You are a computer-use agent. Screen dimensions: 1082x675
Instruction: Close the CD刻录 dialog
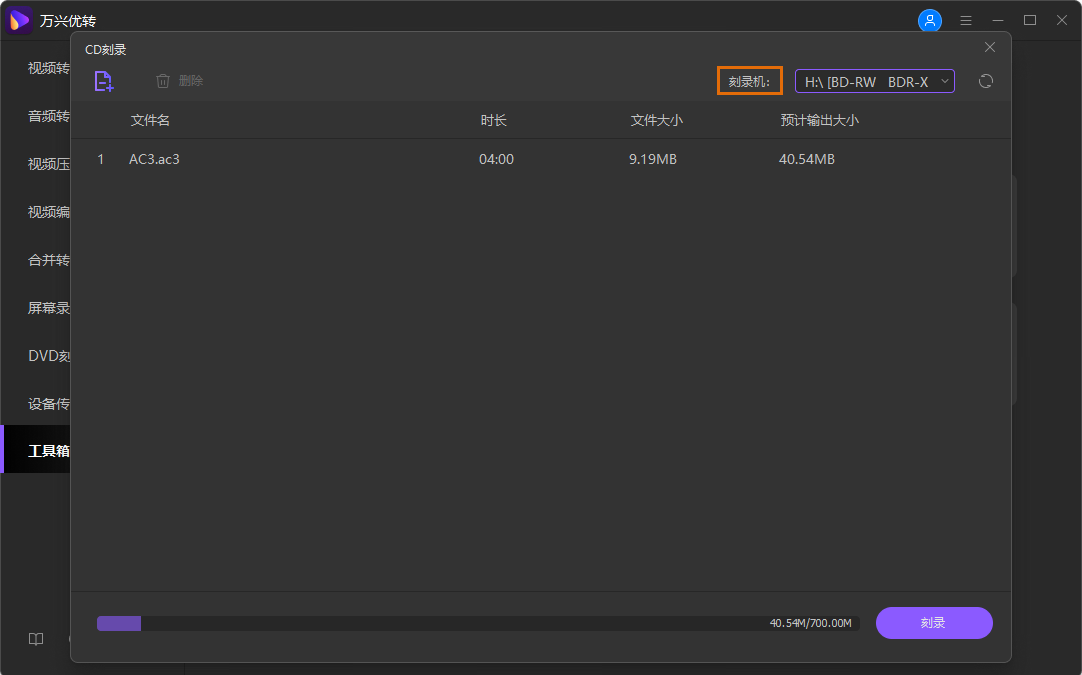tap(990, 47)
